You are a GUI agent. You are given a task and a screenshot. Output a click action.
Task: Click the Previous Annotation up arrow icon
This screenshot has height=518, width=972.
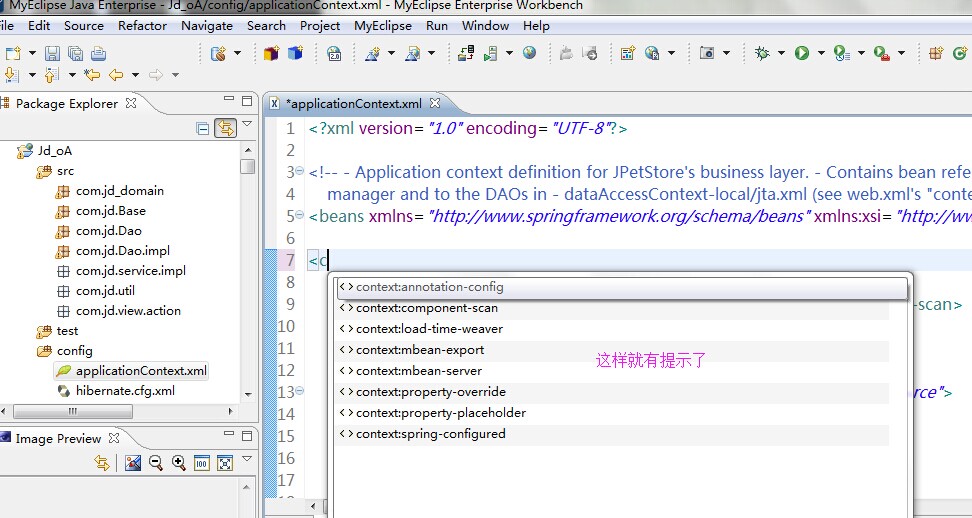click(52, 75)
